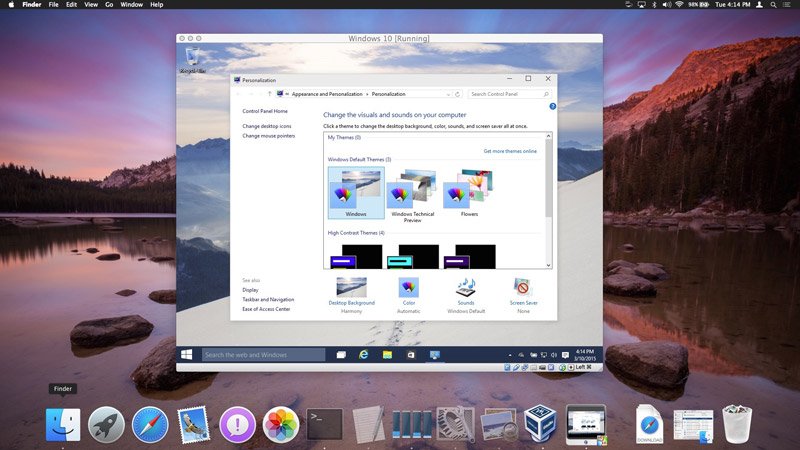Open Desktop Background settings
The image size is (800, 450).
(x=352, y=295)
